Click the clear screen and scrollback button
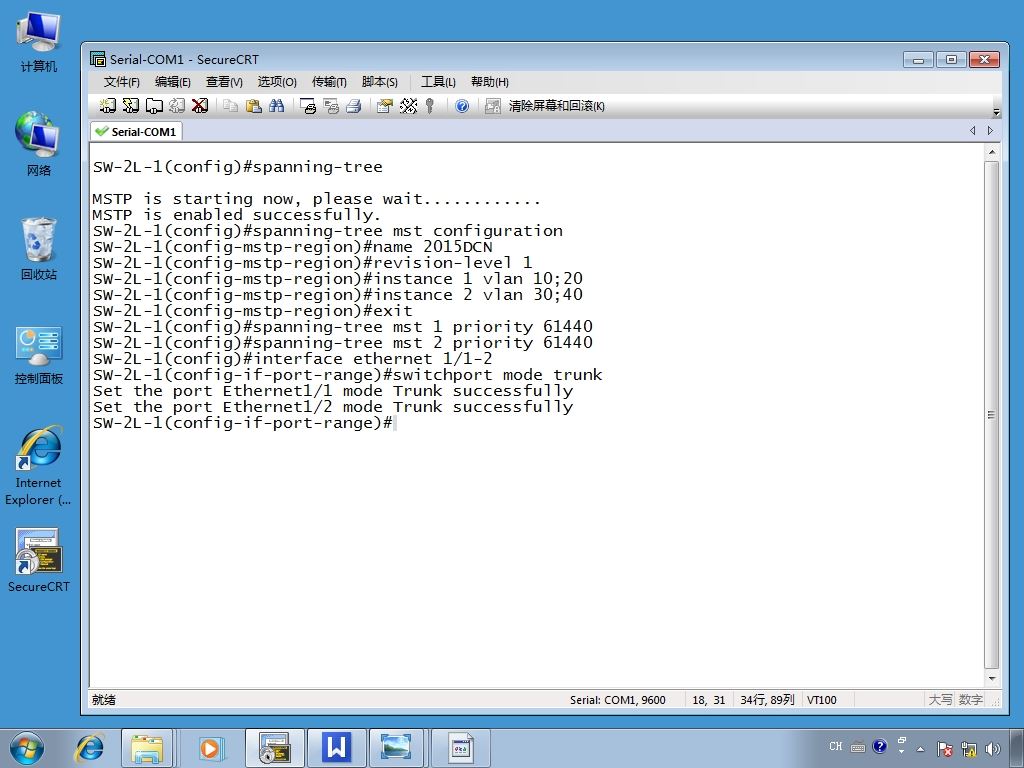This screenshot has width=1024, height=768. (x=545, y=106)
